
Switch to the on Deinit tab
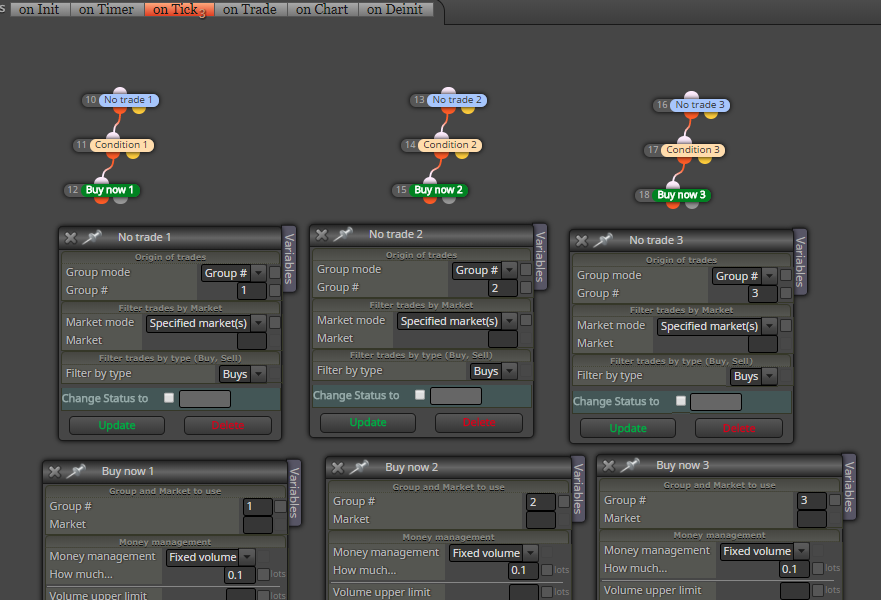point(396,10)
